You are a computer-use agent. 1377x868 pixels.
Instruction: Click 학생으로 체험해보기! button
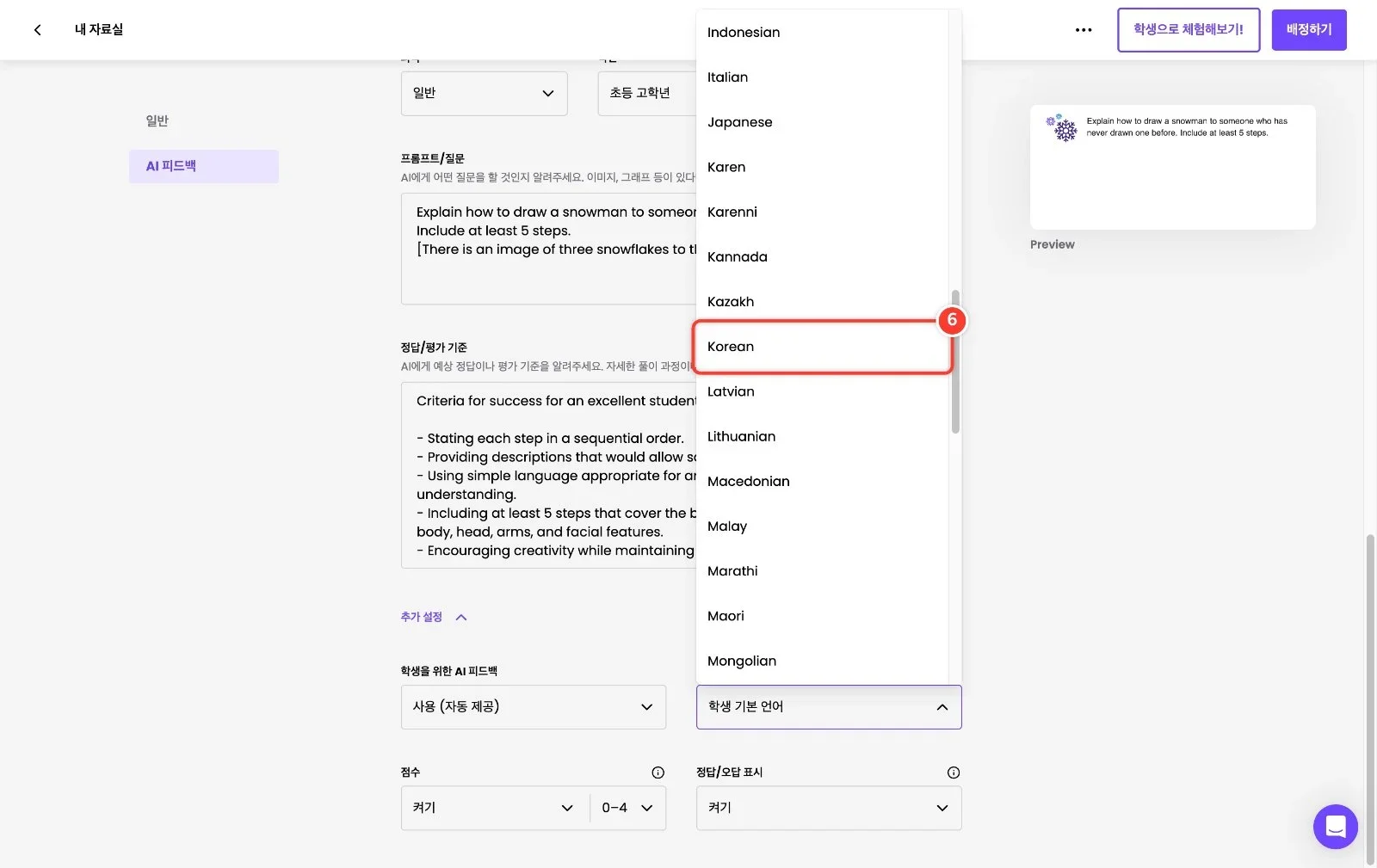pyautogui.click(x=1189, y=30)
